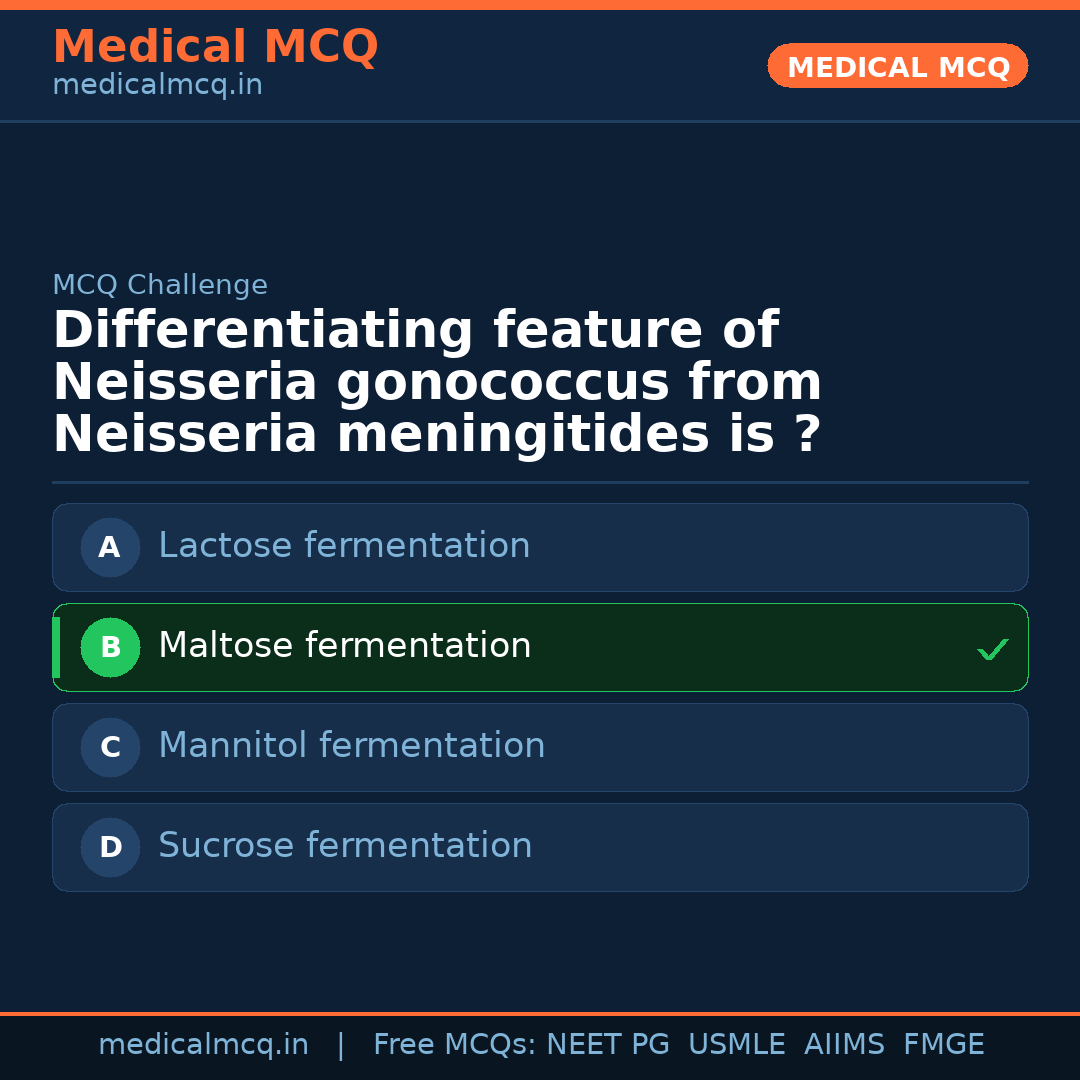
Task: Choose the Maltose fermentation answer
Action: point(344,646)
